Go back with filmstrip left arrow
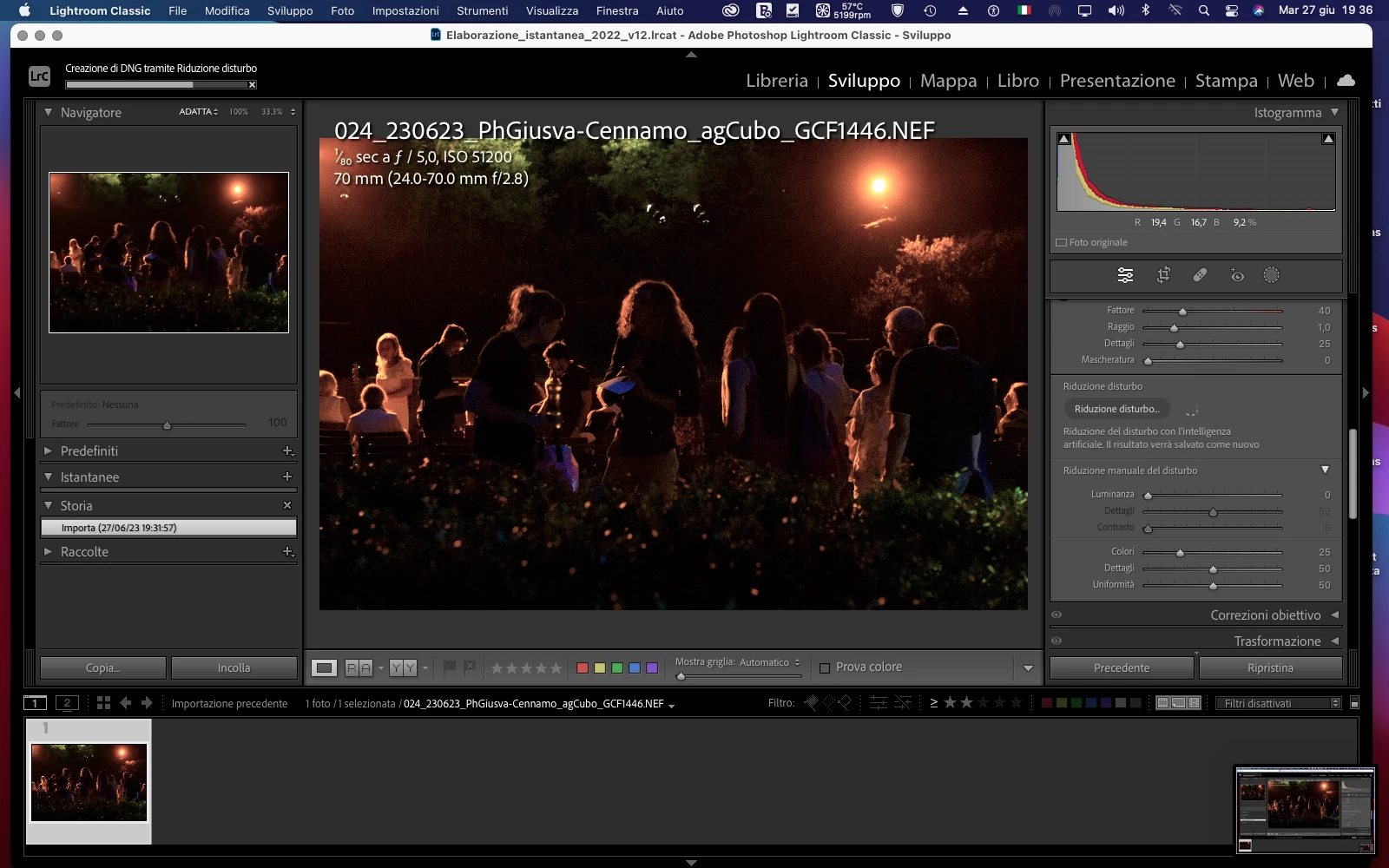Screen dimensions: 1389x868 pyautogui.click(x=126, y=703)
